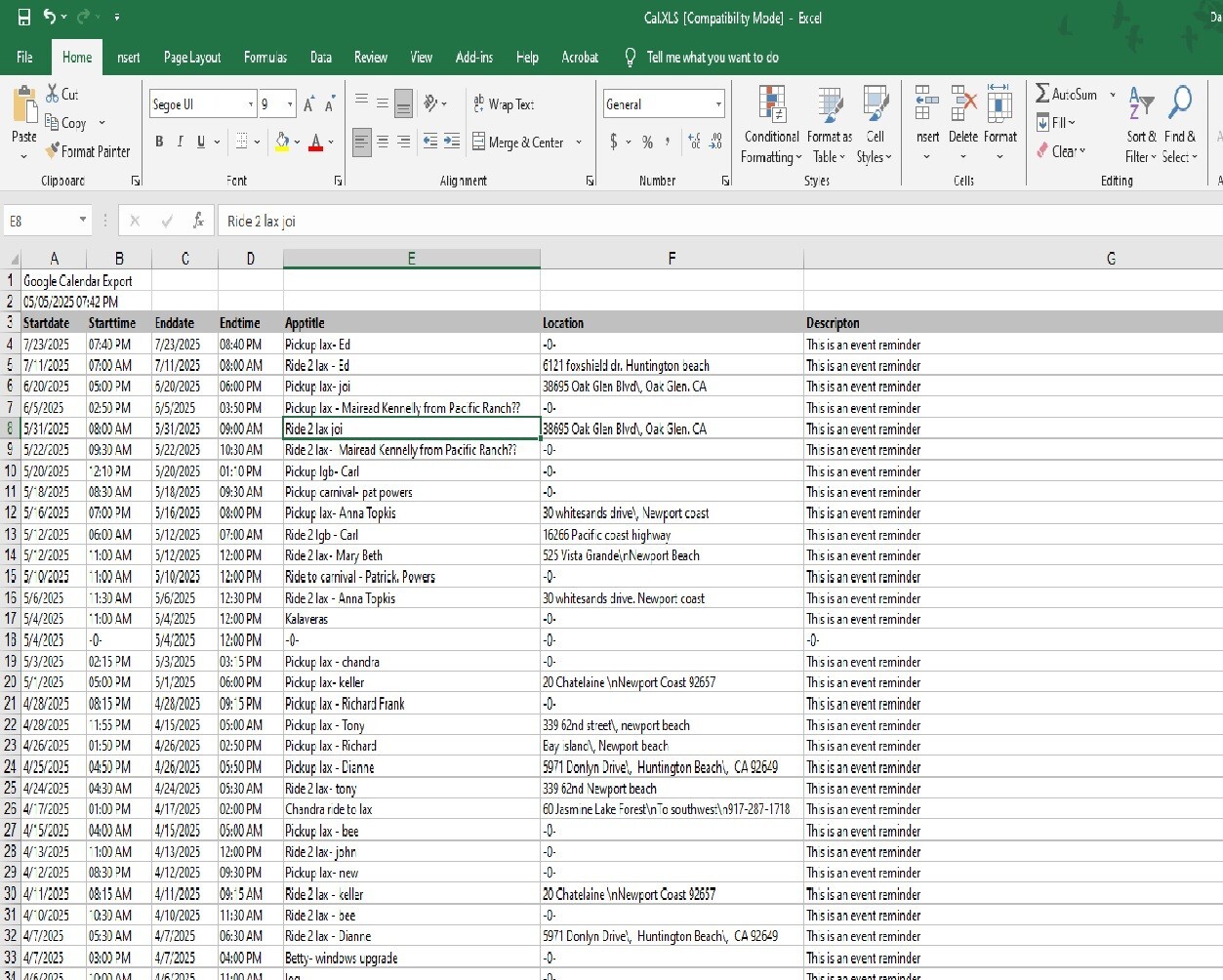Open the Fill dropdown

pos(1056,123)
